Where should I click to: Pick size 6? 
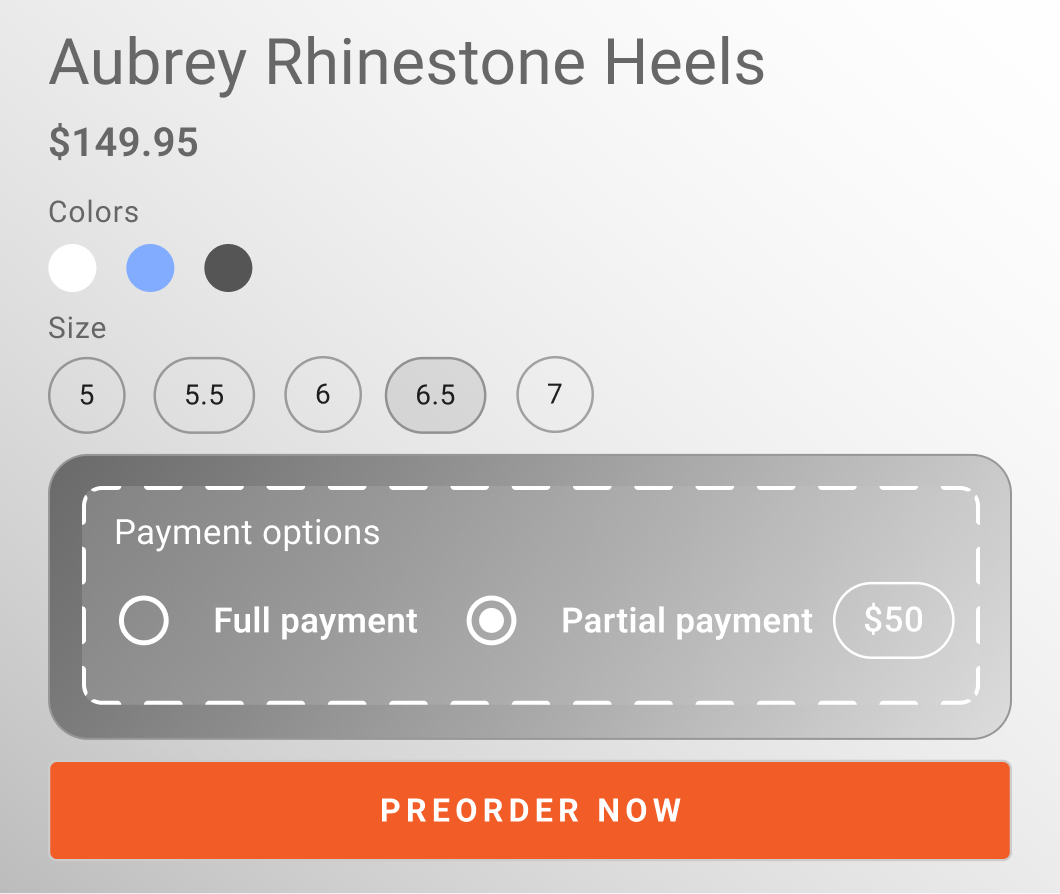click(x=322, y=395)
